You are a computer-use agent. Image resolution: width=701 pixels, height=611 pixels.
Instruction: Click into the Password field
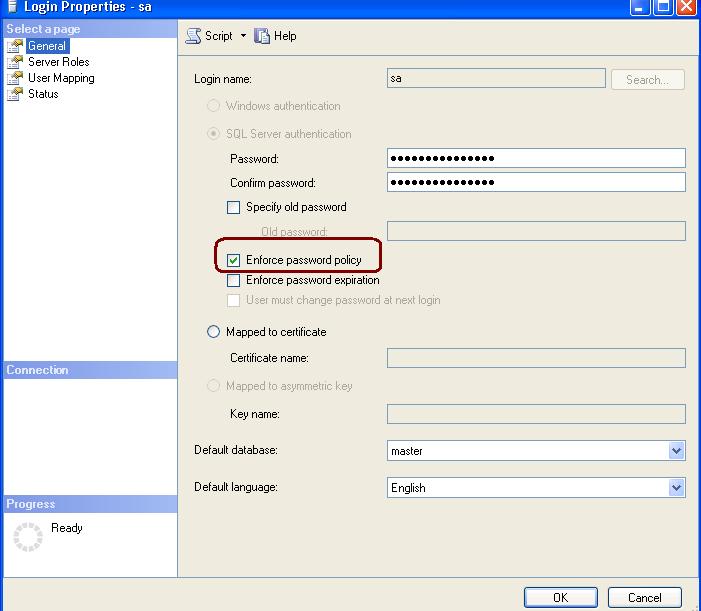(x=535, y=158)
